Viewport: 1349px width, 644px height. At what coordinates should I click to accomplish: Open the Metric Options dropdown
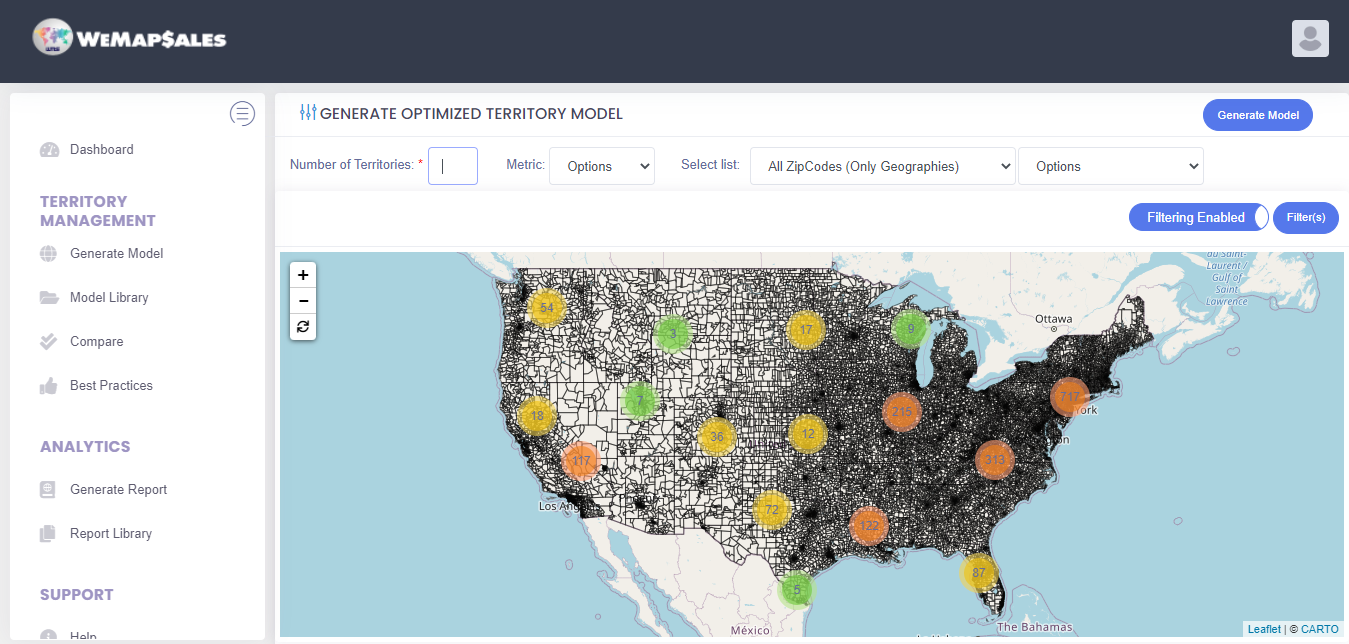[x=602, y=167]
